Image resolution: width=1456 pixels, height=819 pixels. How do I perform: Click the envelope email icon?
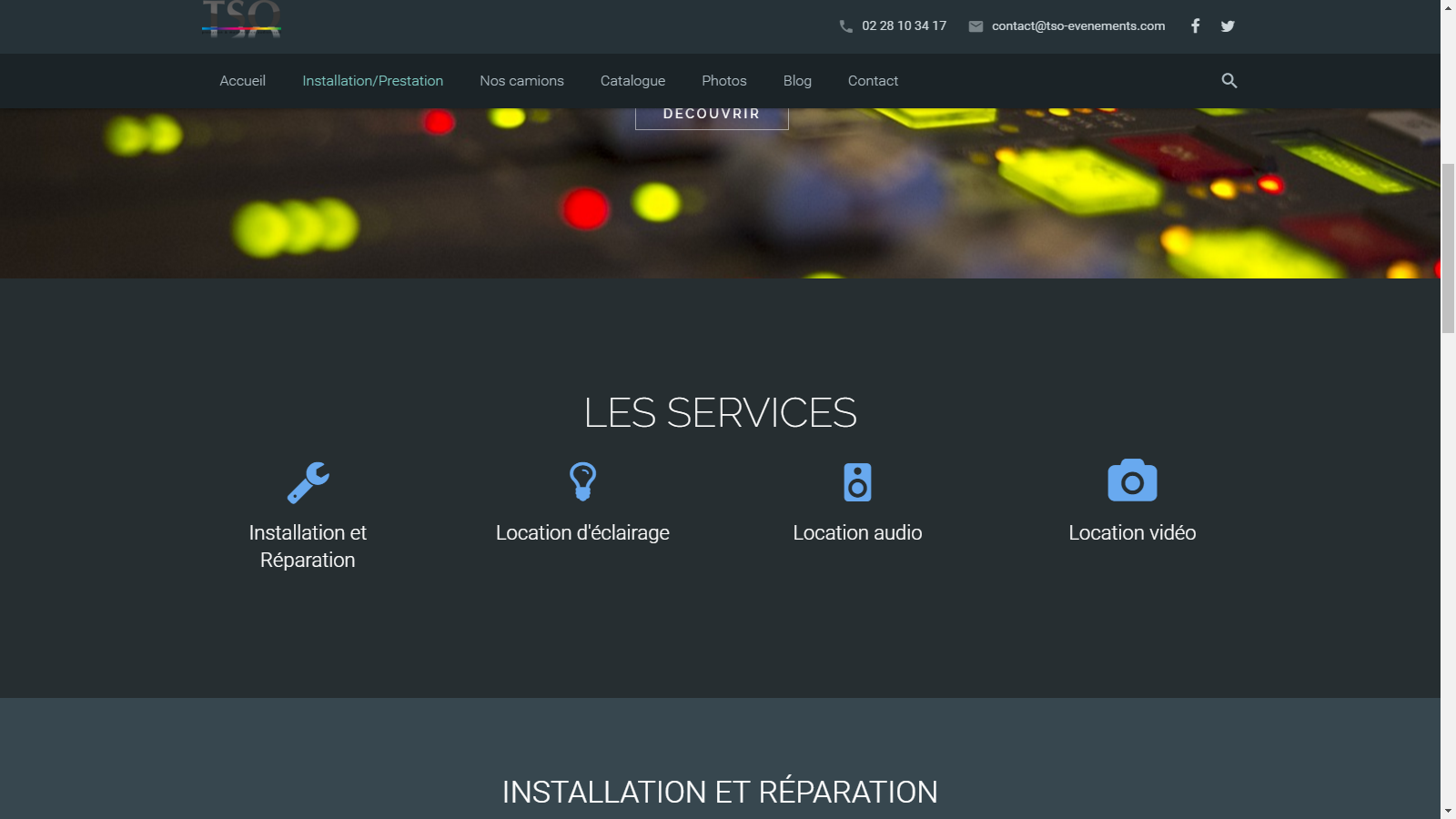976,26
